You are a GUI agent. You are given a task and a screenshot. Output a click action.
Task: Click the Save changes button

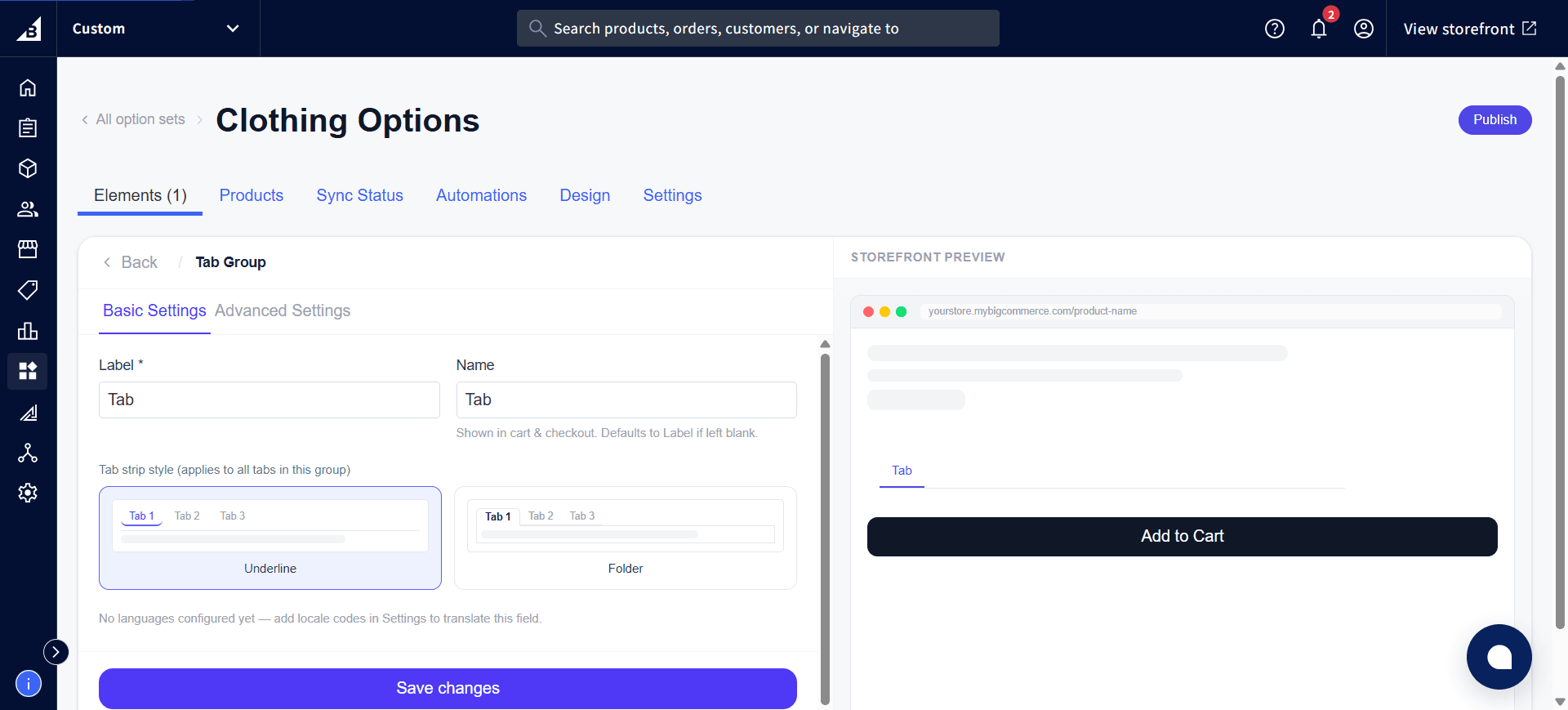click(x=448, y=689)
